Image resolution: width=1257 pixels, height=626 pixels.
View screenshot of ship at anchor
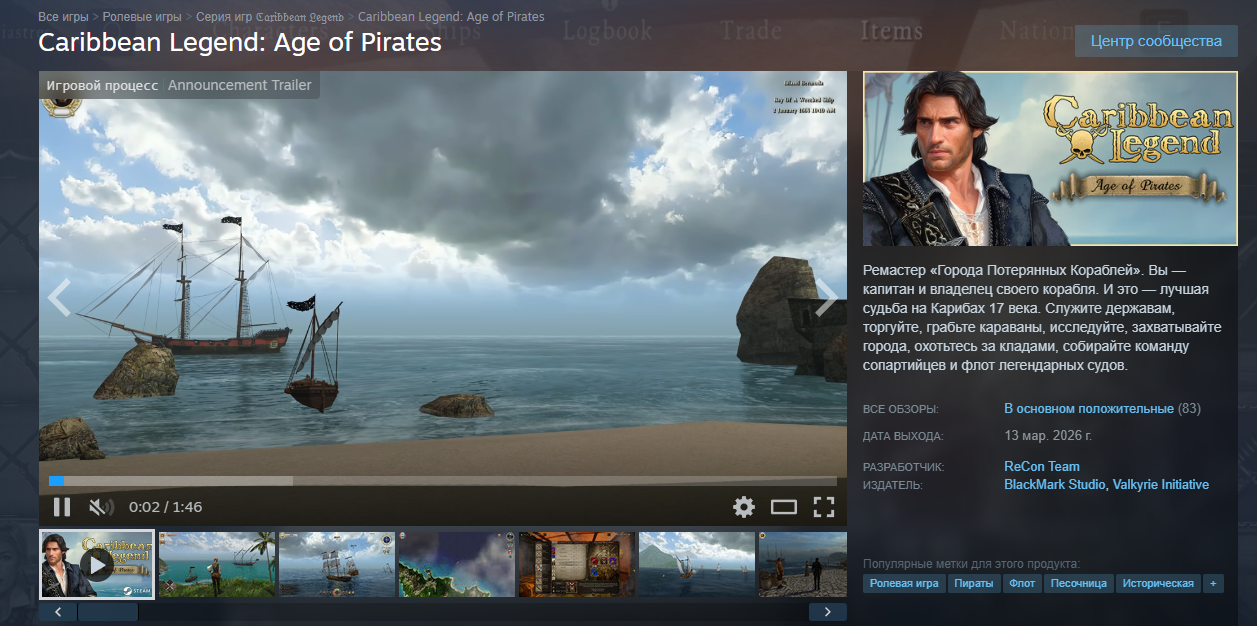point(337,565)
